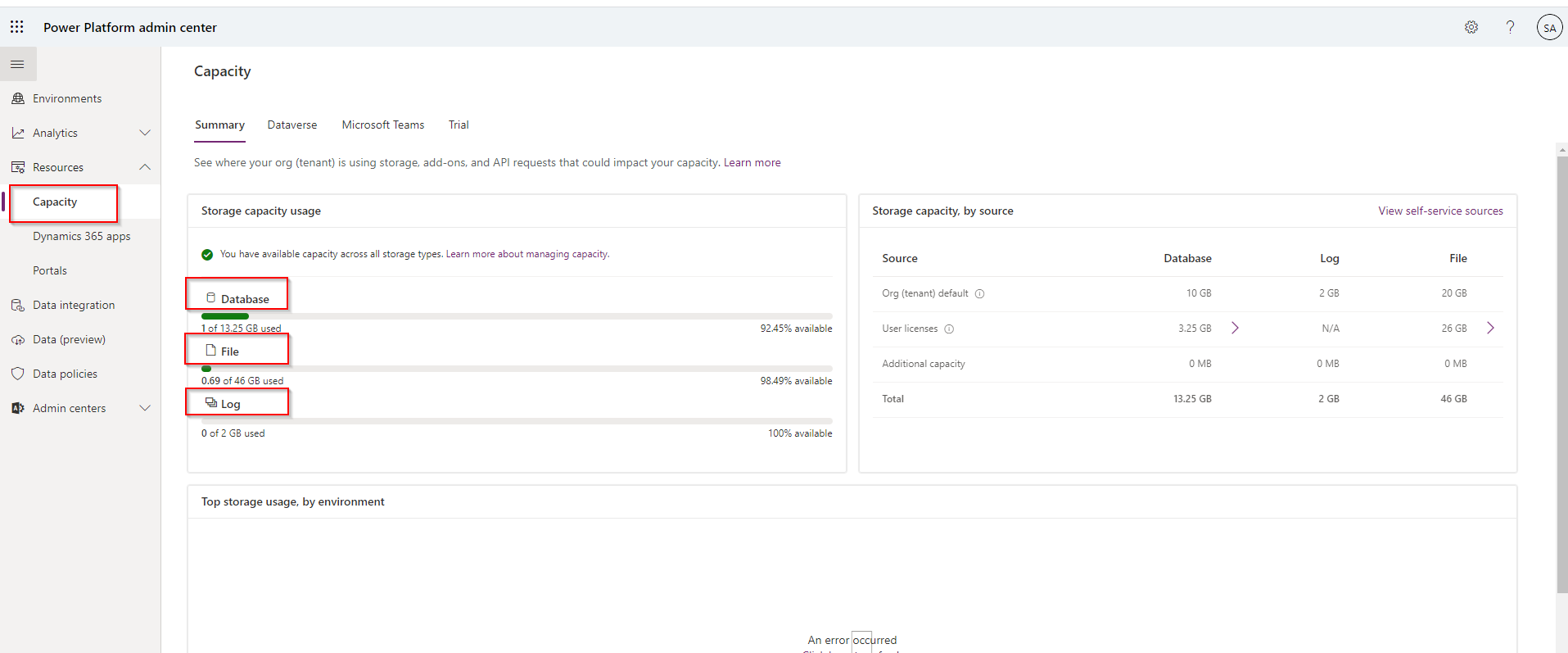Switch to the Summary tab

[x=219, y=125]
